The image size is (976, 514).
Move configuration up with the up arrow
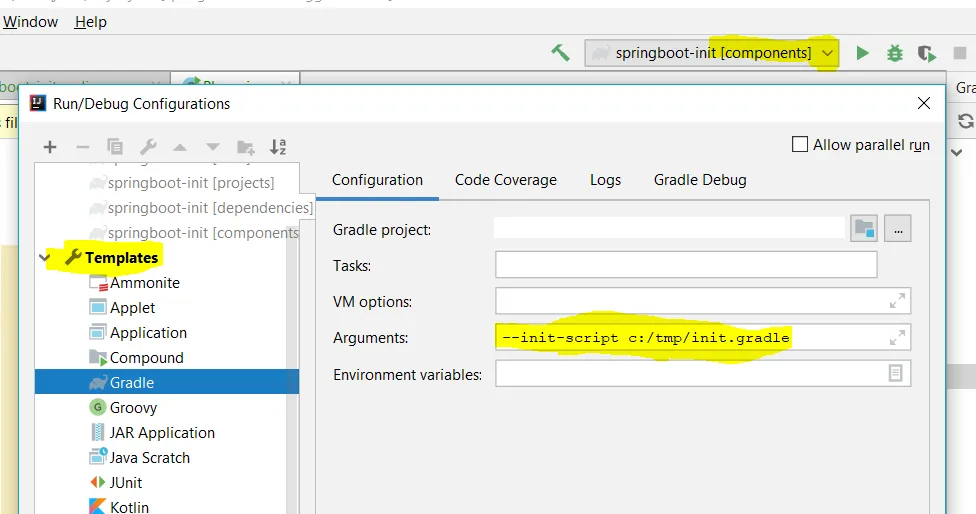click(x=180, y=147)
